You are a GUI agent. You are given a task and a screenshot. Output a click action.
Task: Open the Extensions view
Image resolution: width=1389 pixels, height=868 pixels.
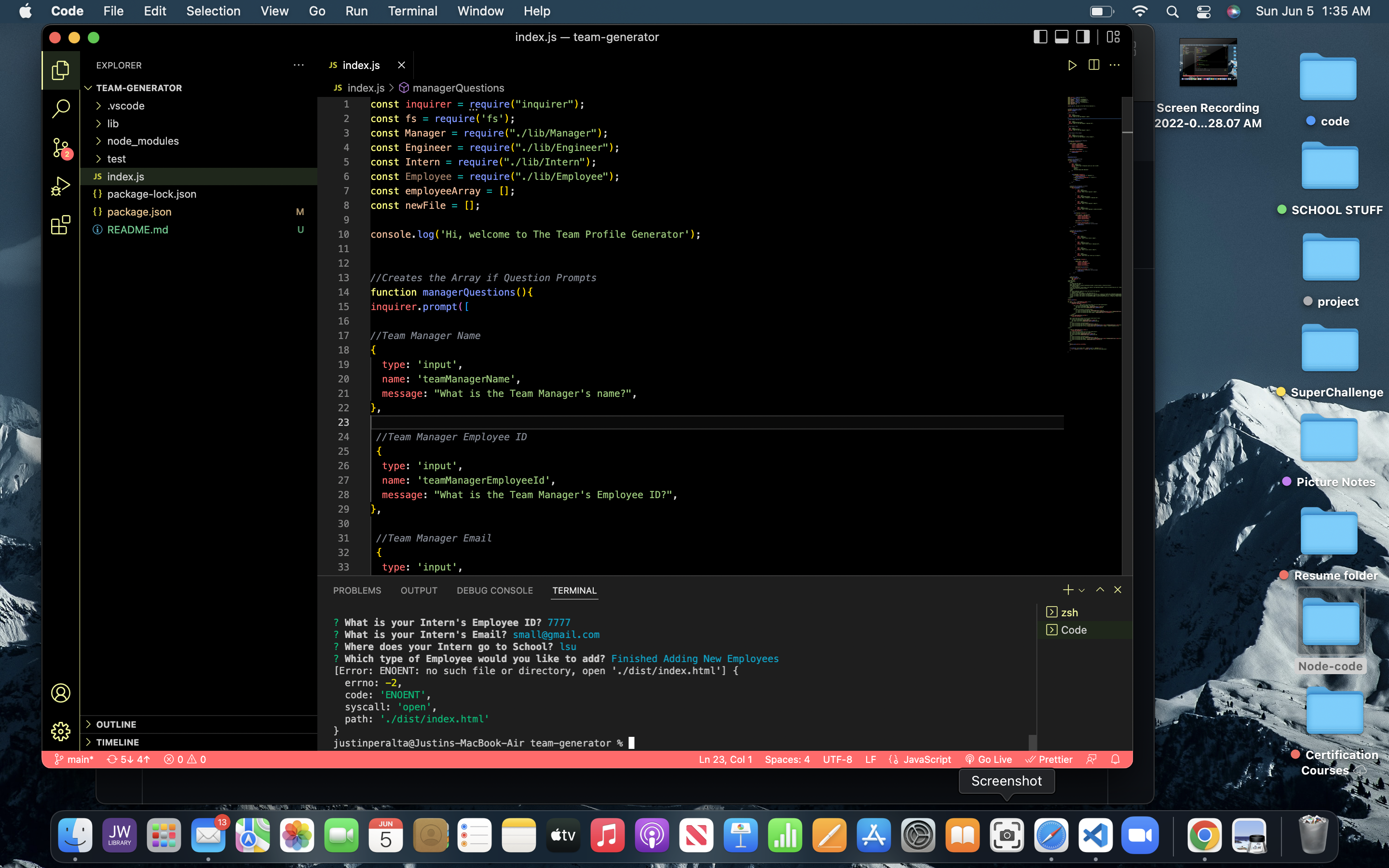pyautogui.click(x=60, y=225)
